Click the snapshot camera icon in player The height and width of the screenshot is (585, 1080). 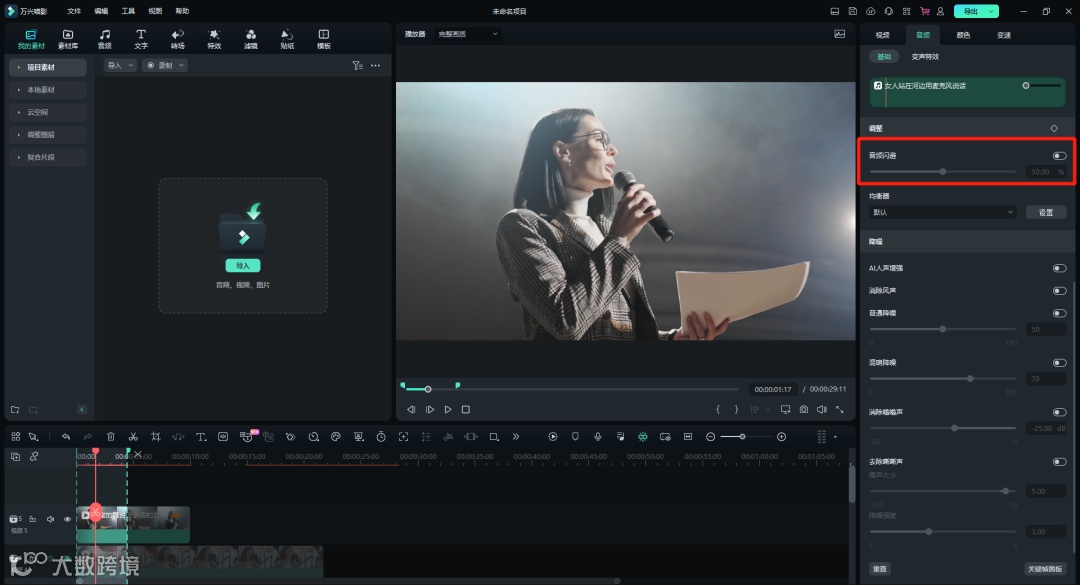click(x=804, y=409)
